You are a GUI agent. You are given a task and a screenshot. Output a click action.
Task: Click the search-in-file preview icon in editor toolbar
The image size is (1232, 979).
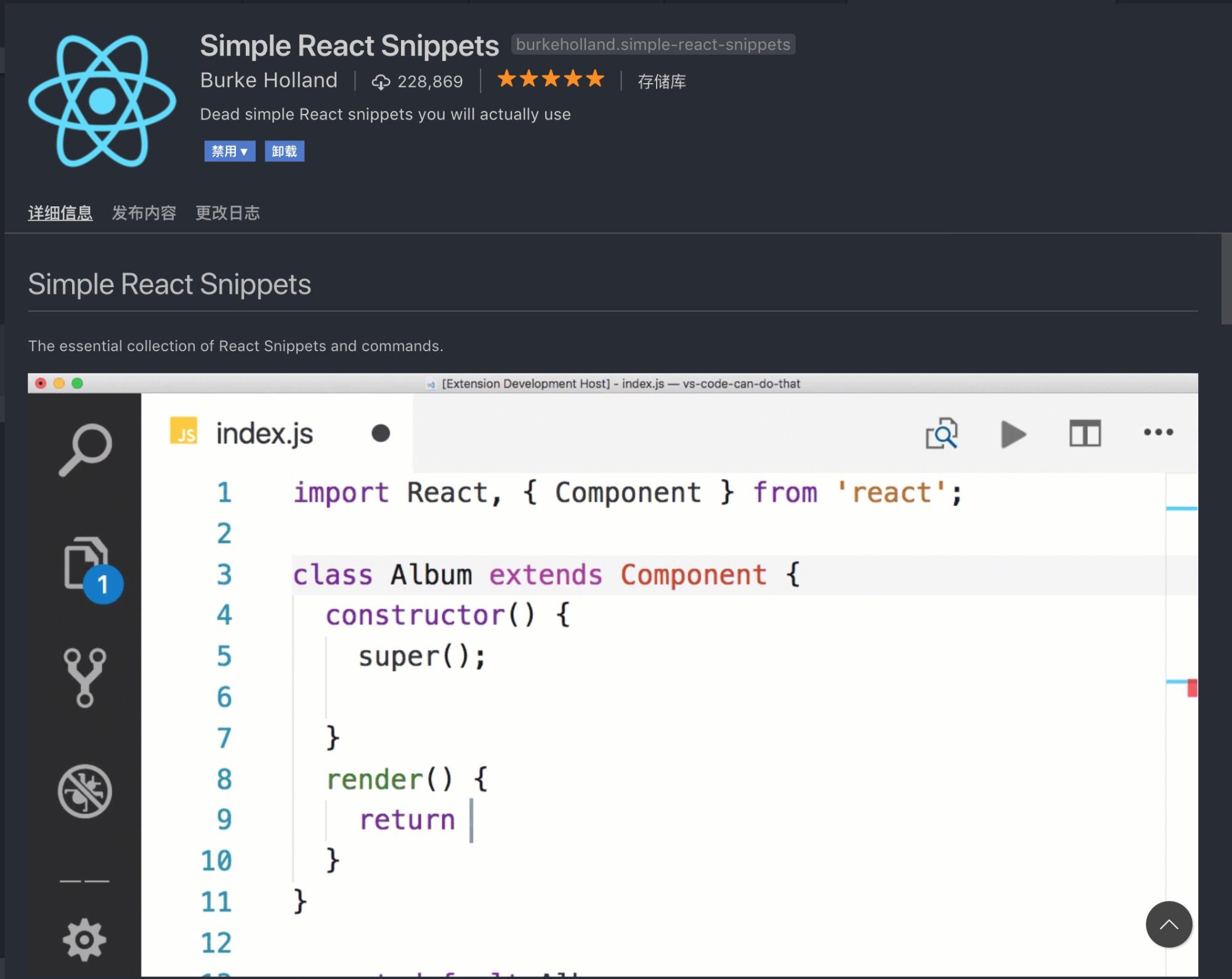point(941,434)
